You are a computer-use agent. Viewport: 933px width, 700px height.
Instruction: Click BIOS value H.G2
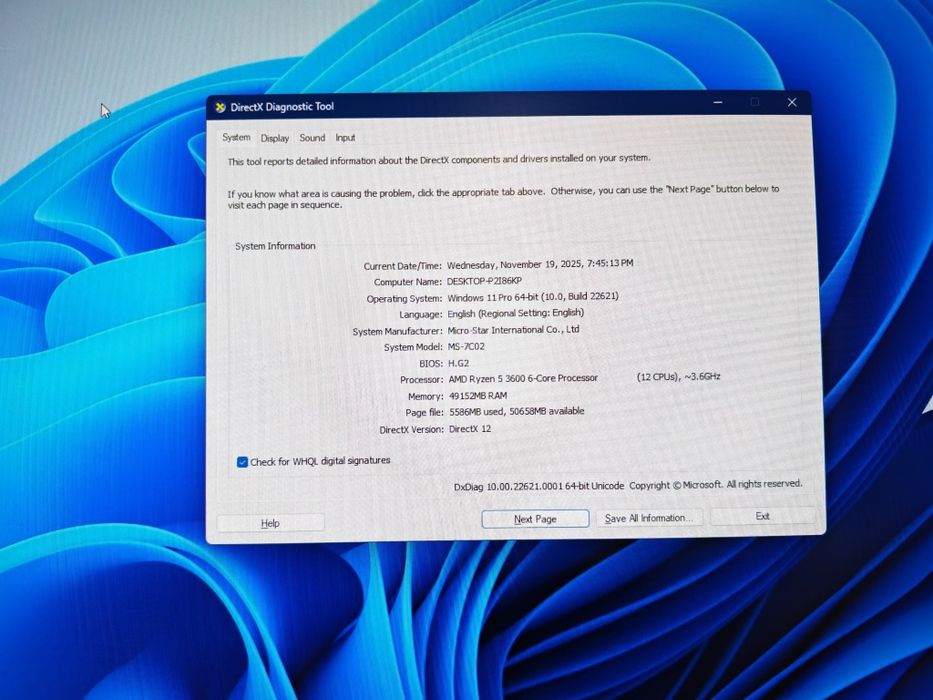pos(459,363)
